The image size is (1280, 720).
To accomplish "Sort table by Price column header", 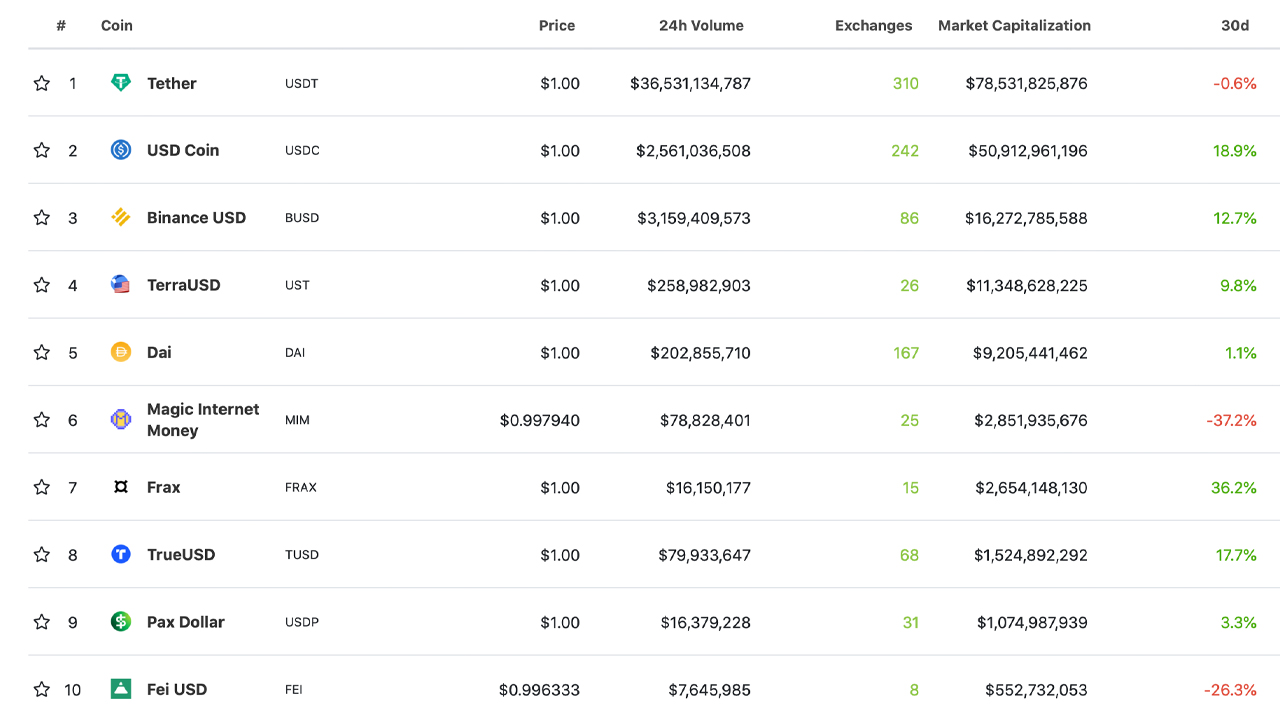I will tap(557, 26).
